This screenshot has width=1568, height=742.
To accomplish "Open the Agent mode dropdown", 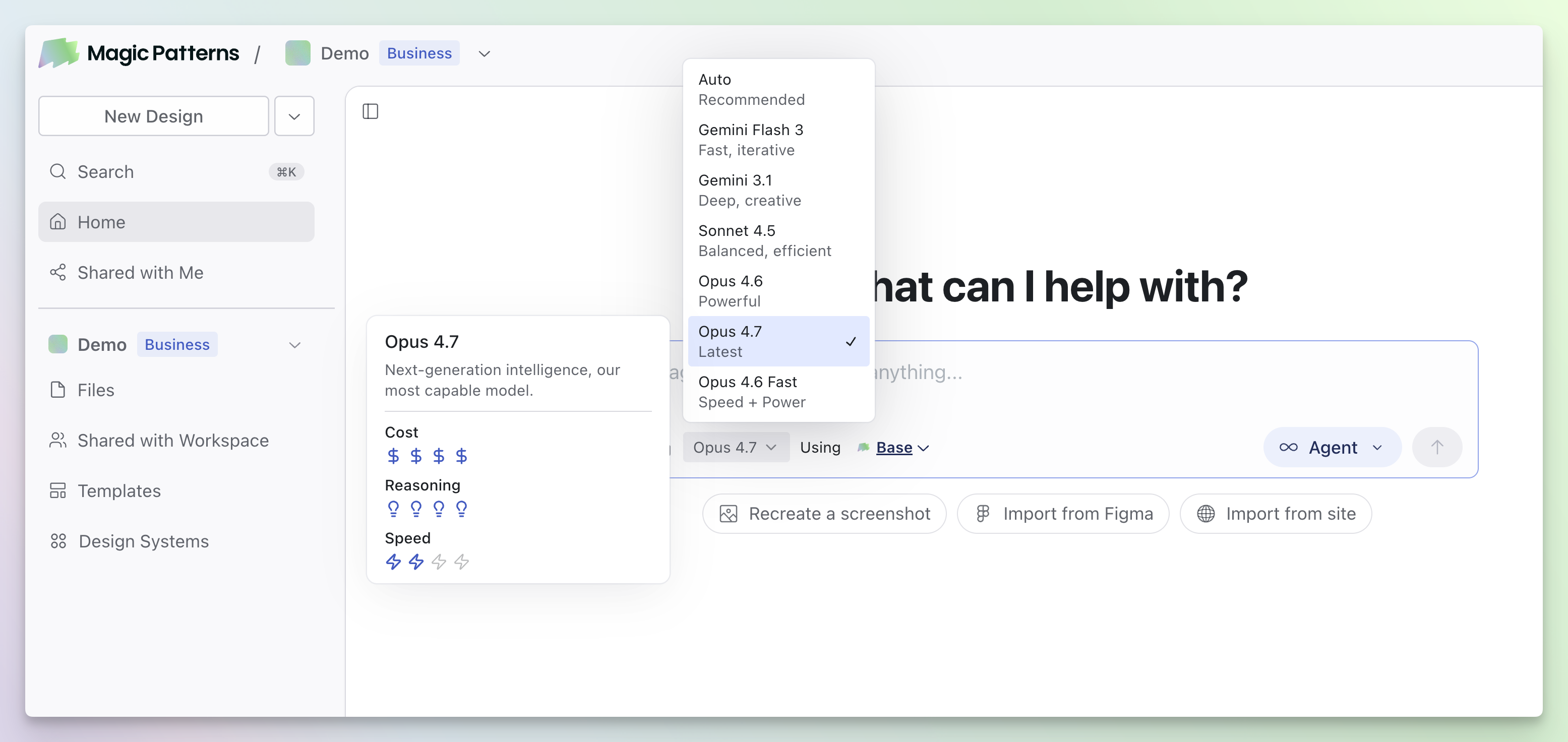I will [x=1332, y=448].
